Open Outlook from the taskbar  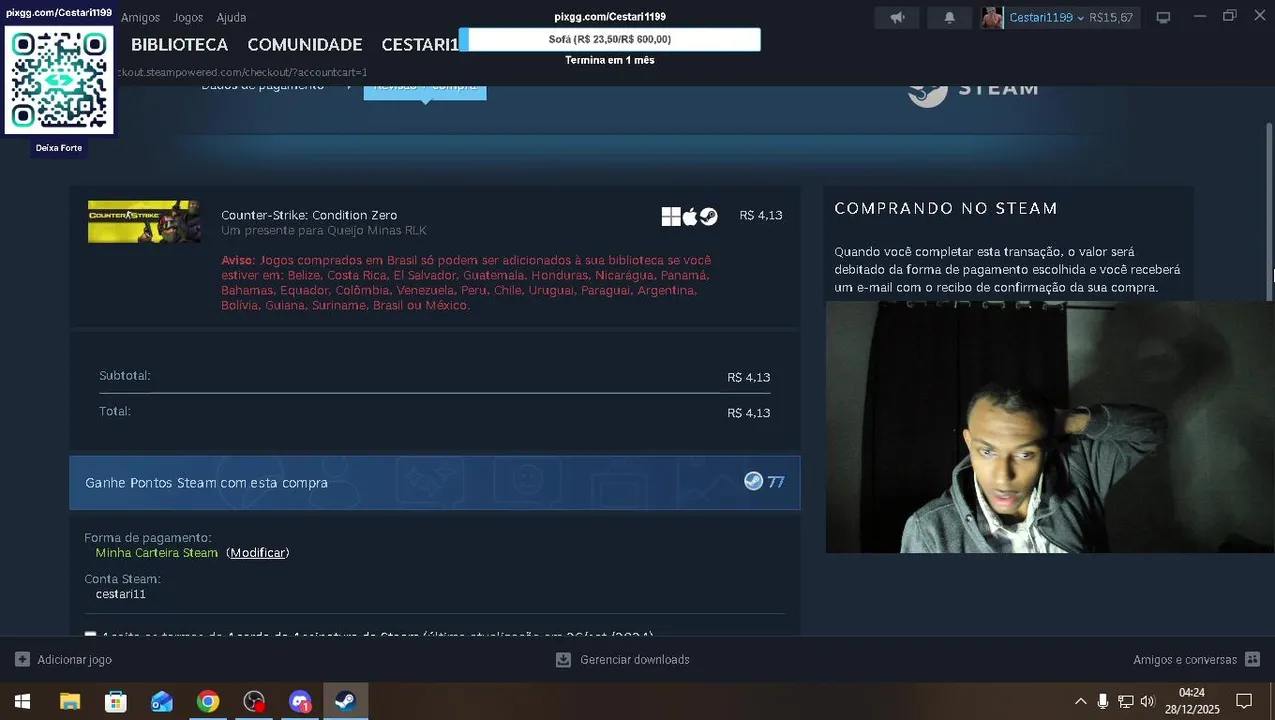(x=162, y=701)
